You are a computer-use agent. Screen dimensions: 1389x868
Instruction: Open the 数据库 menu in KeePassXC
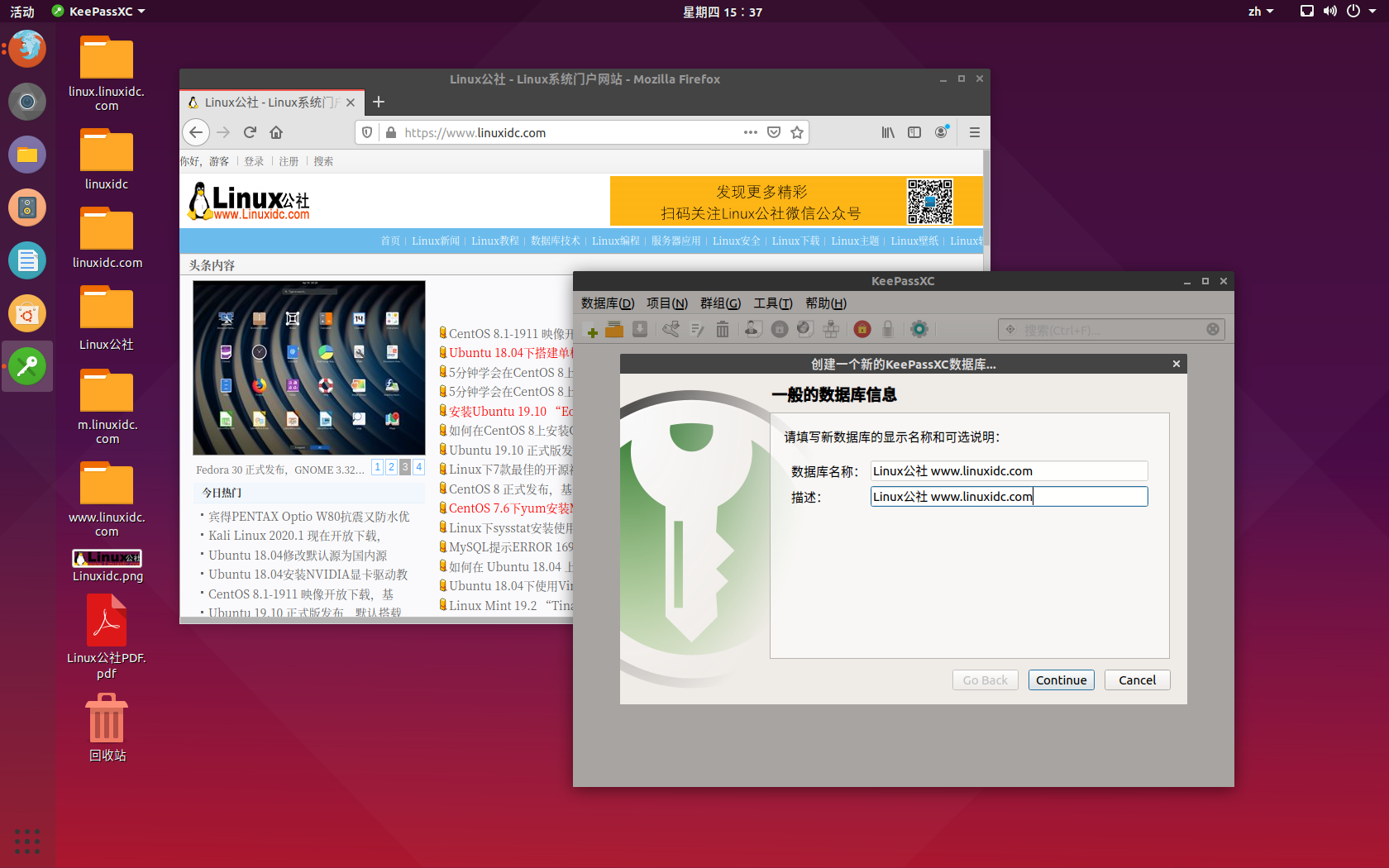coord(608,303)
